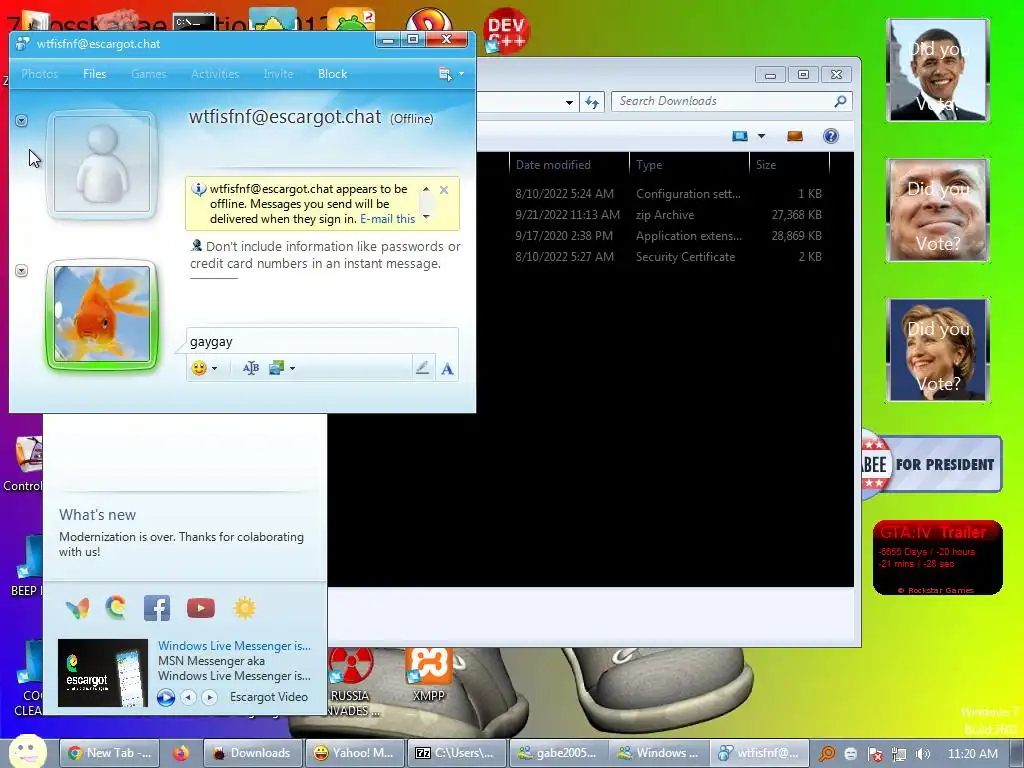Dismiss the offline notification bar
This screenshot has width=1024, height=768.
click(444, 190)
